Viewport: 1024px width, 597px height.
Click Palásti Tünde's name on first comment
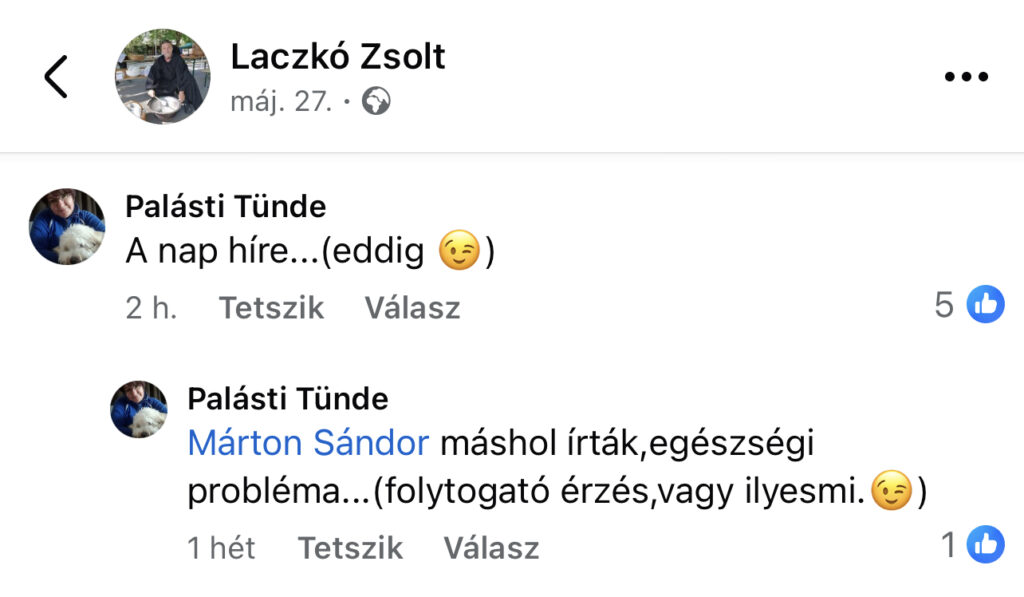point(225,206)
